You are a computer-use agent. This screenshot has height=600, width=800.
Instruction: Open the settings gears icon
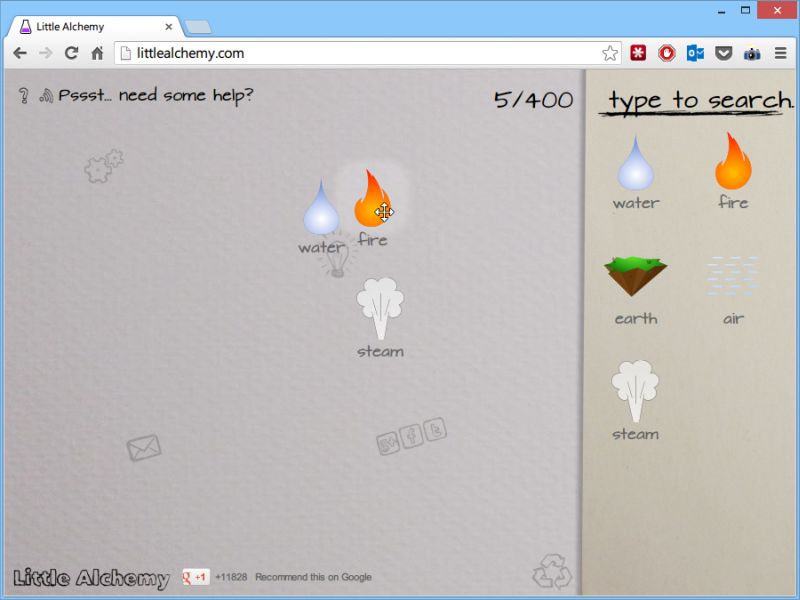104,166
